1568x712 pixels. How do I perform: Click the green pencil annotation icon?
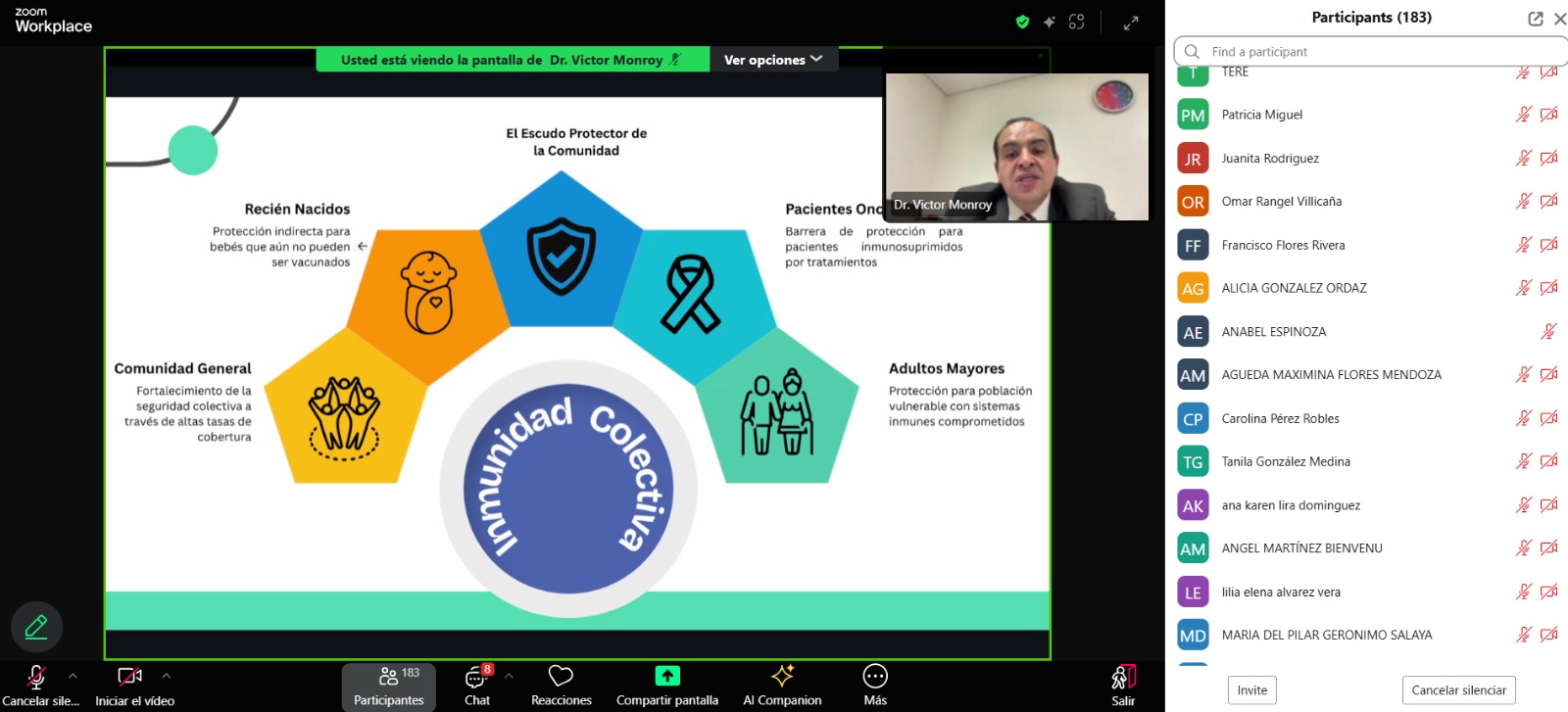[36, 627]
